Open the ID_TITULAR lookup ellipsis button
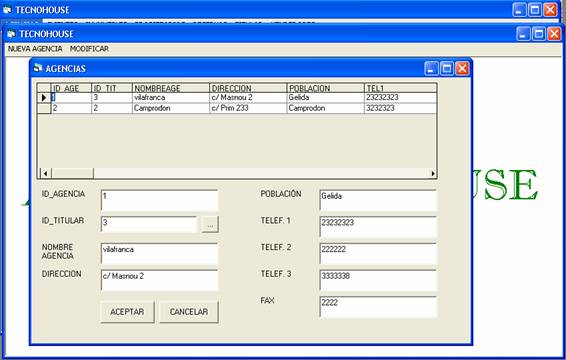This screenshot has height=360, width=566. click(x=210, y=225)
